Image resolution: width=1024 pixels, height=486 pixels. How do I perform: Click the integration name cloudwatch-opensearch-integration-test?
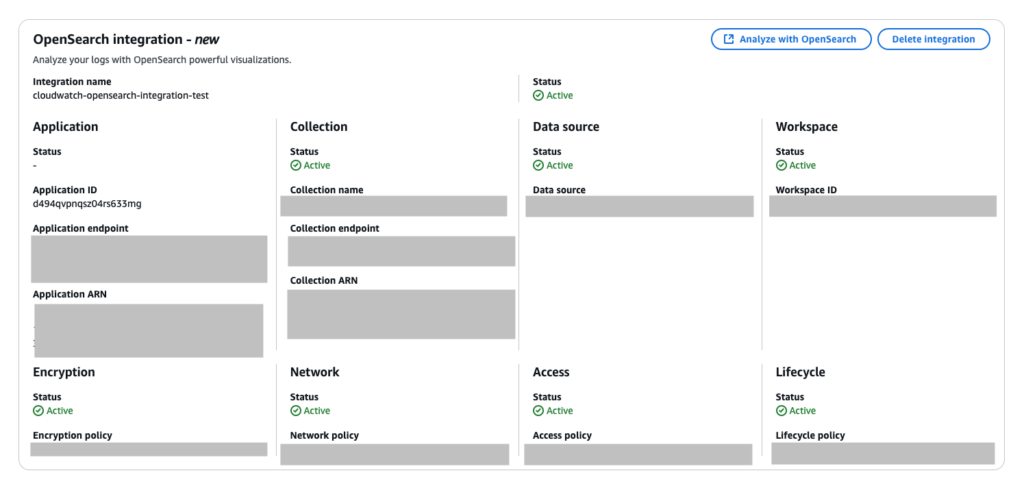point(121,95)
